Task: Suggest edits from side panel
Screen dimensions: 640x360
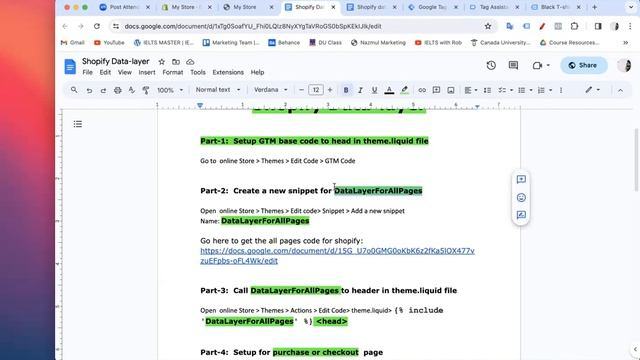Action: pyautogui.click(x=521, y=215)
